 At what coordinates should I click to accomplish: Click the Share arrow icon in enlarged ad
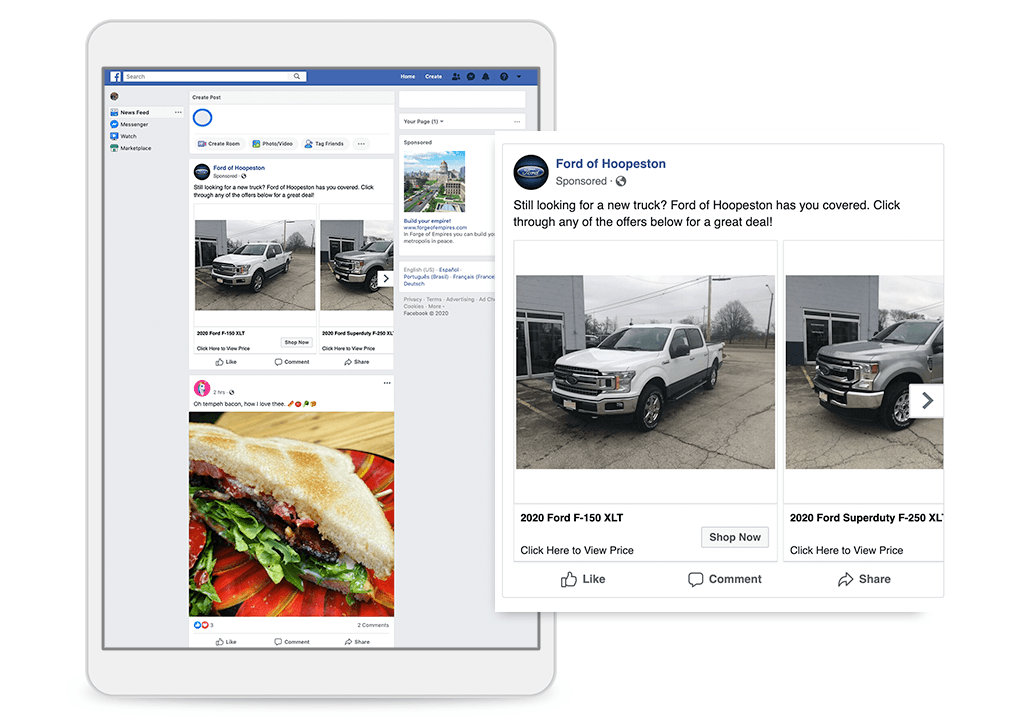pos(845,579)
